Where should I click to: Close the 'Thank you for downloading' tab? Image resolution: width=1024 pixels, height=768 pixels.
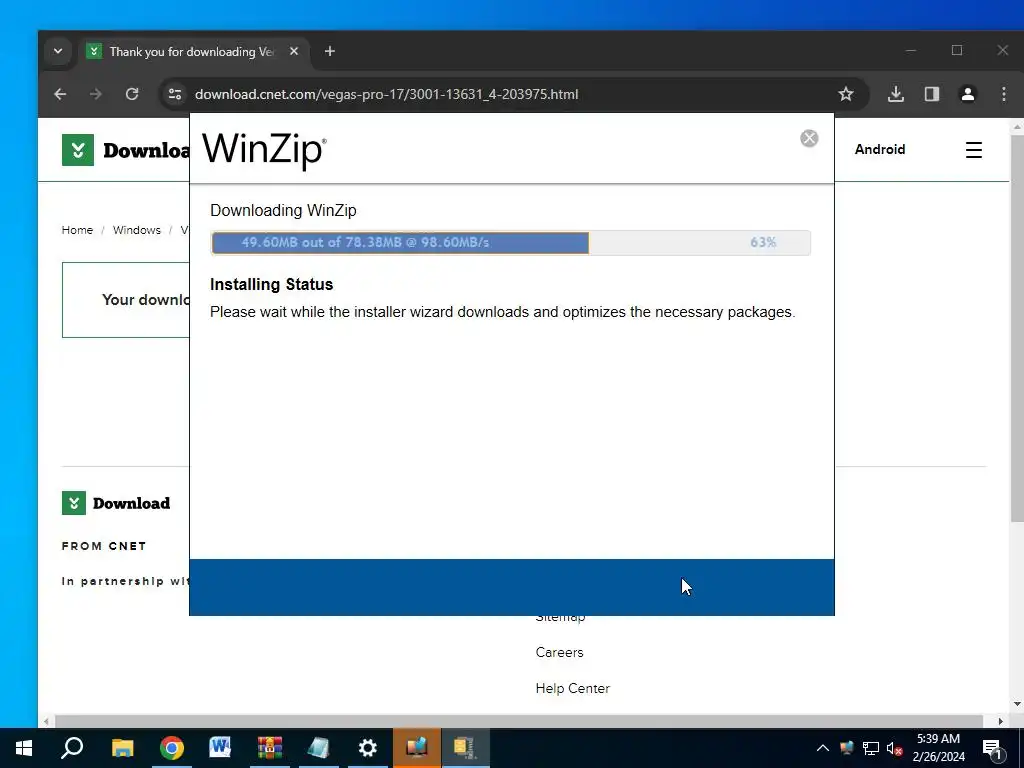(294, 51)
